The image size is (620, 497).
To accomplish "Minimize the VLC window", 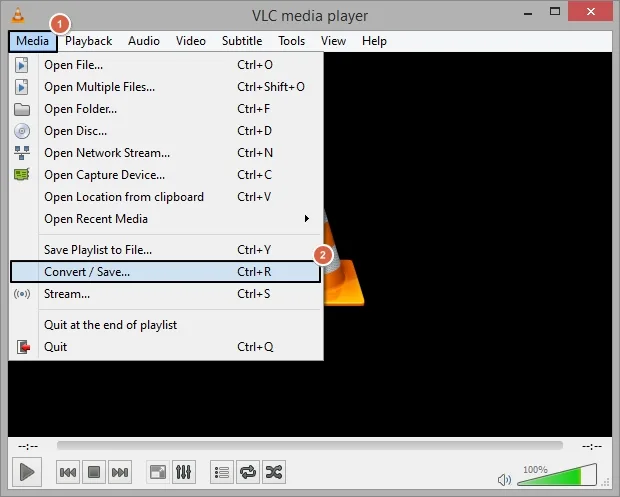I will pos(528,13).
